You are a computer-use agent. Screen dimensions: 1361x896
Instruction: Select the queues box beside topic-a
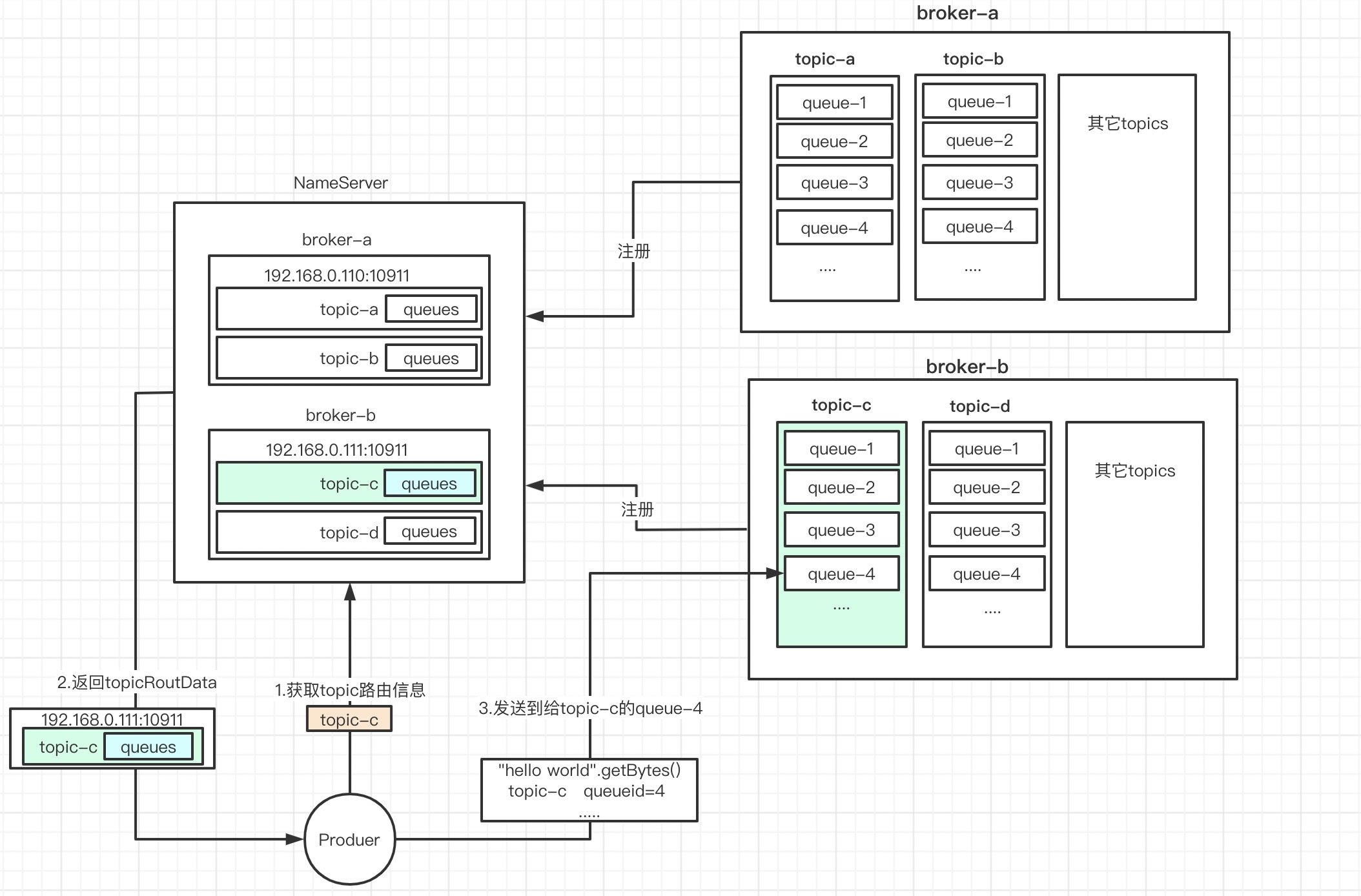431,309
